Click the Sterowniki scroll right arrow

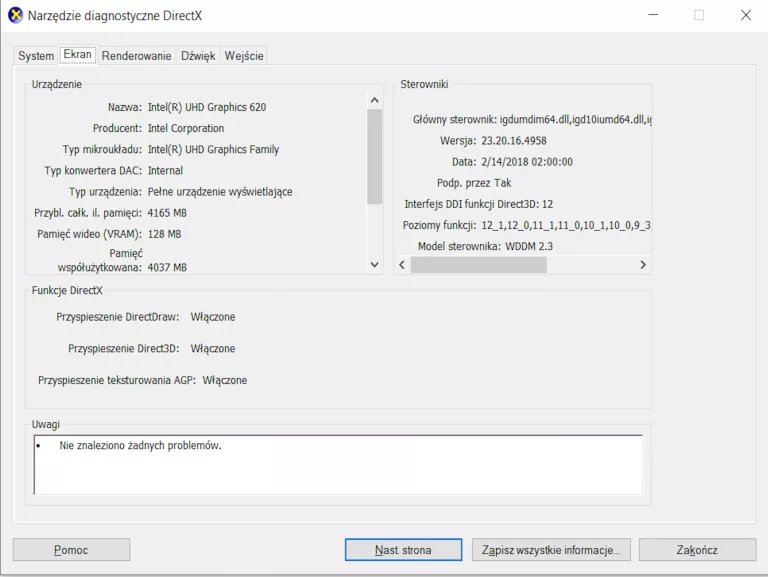click(643, 265)
